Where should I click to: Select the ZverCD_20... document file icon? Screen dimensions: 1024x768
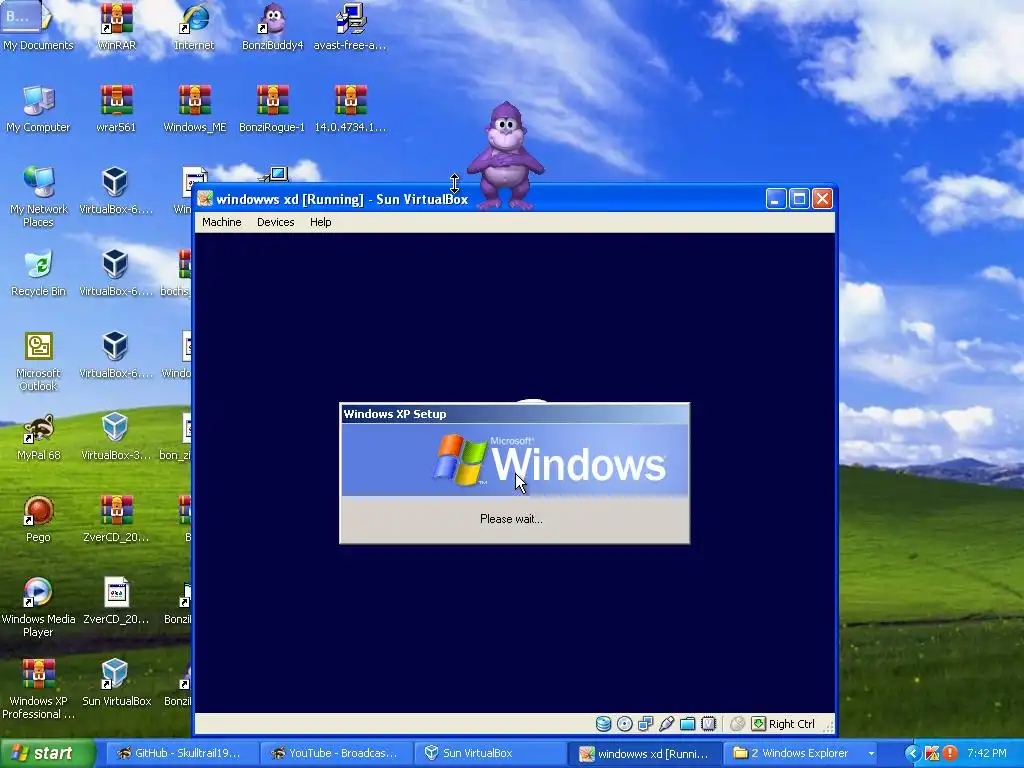116,601
